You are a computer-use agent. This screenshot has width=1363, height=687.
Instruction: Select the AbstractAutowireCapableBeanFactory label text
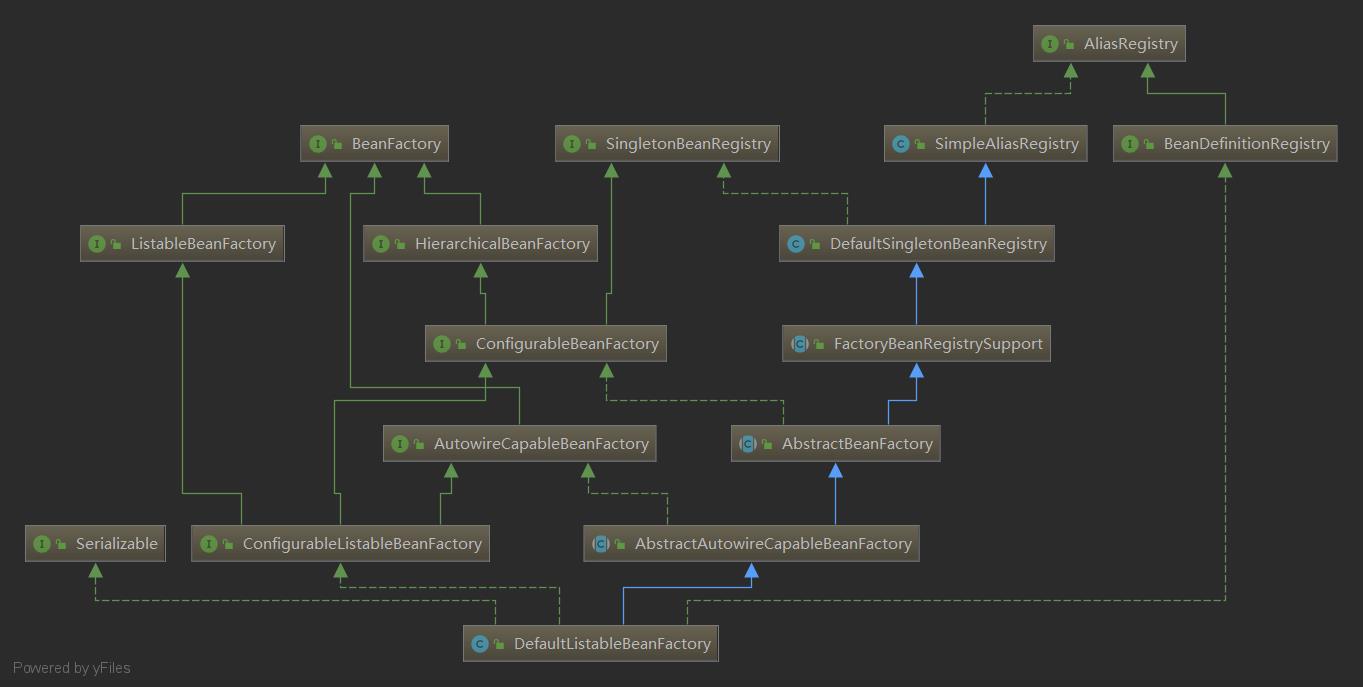[773, 544]
